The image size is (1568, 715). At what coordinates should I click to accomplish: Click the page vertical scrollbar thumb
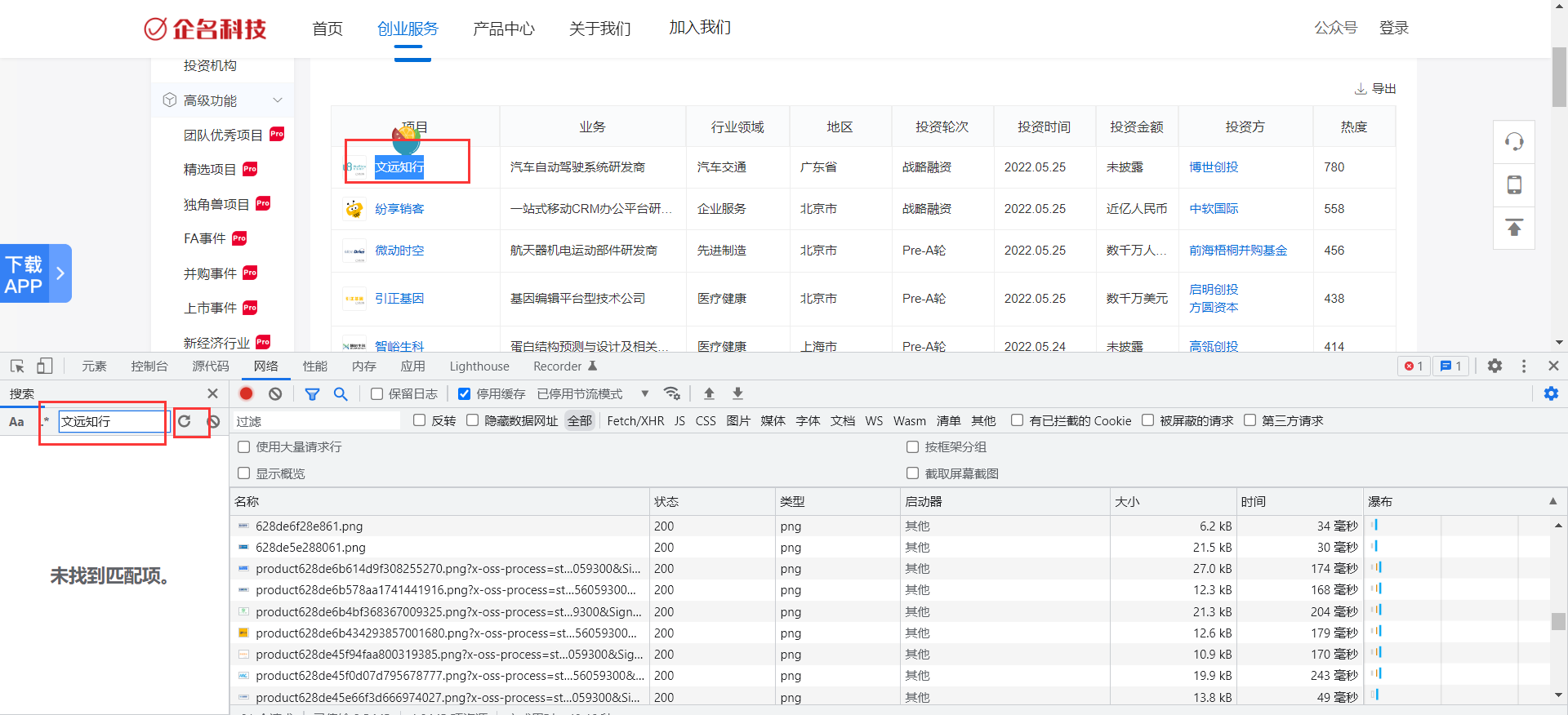pyautogui.click(x=1559, y=77)
